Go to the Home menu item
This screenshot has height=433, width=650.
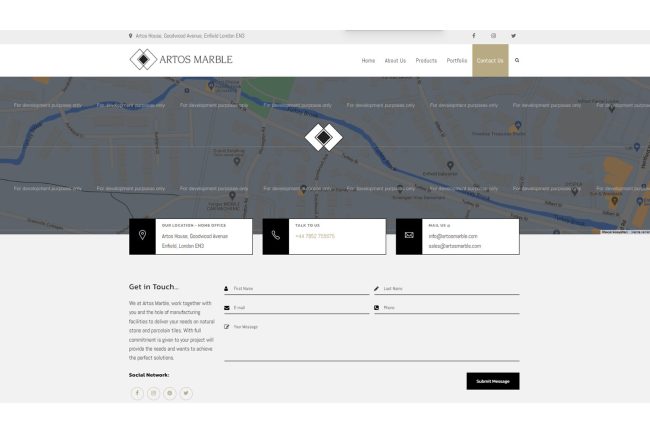coord(368,60)
